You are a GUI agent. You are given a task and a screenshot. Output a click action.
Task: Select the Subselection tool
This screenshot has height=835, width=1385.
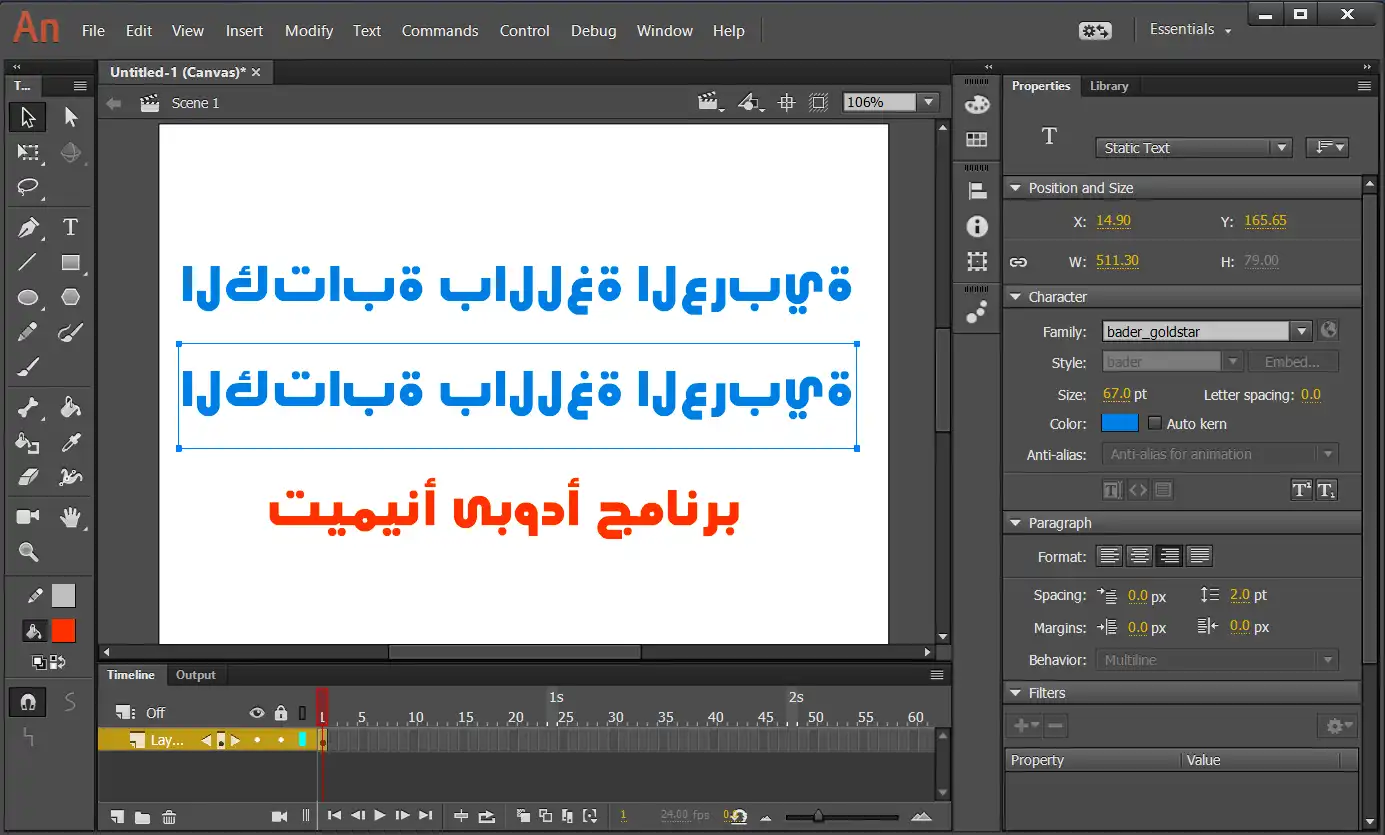coord(70,117)
